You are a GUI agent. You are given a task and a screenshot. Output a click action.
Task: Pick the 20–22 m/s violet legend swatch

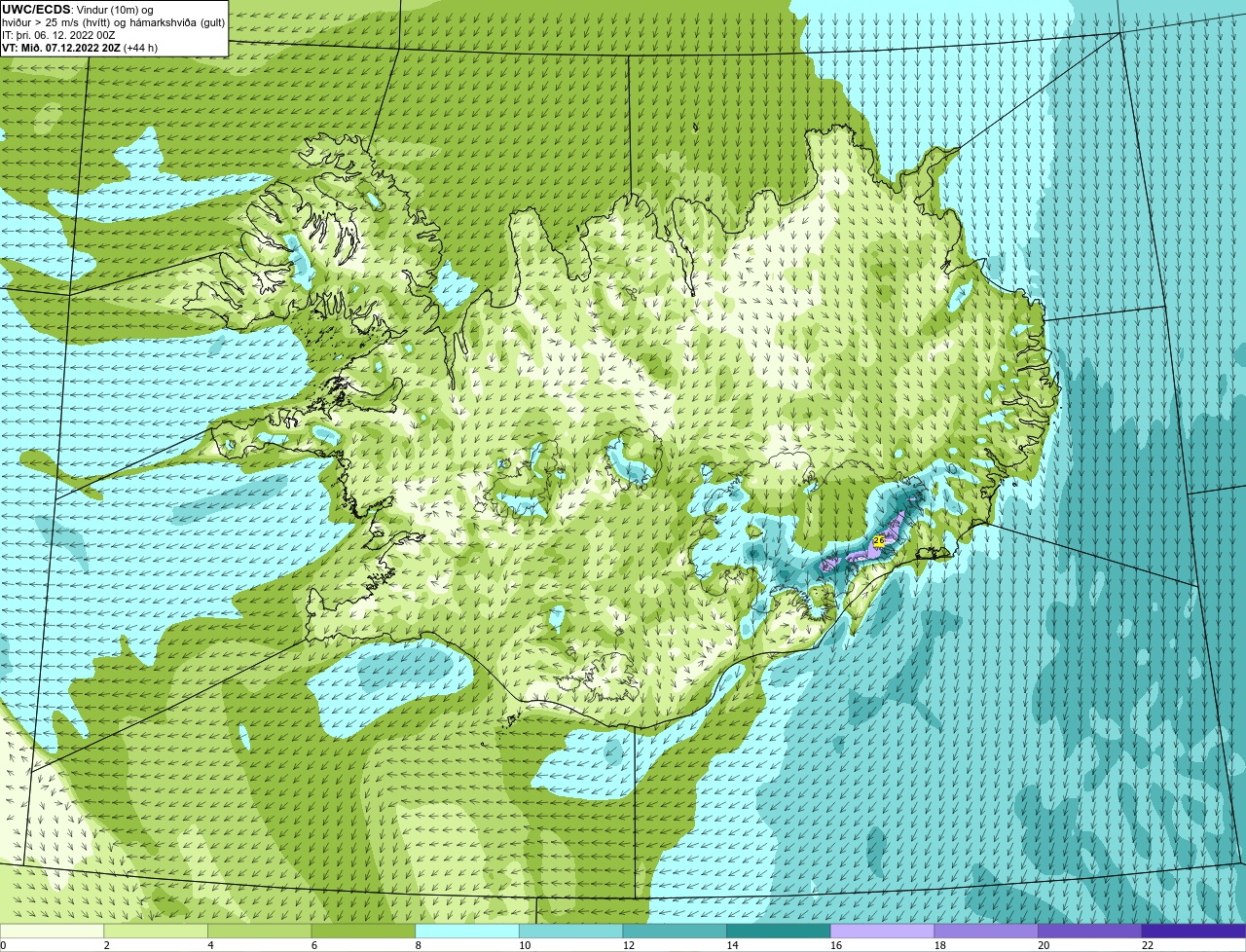point(1090,931)
